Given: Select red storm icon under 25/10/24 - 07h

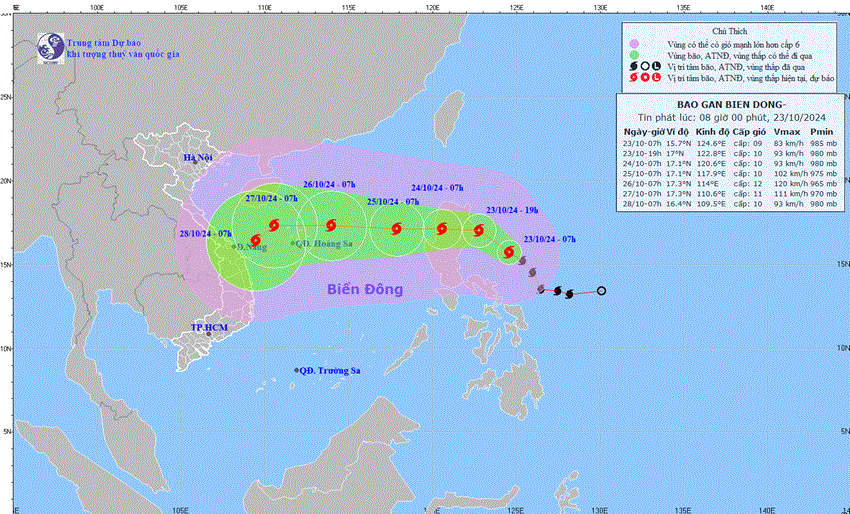Looking at the screenshot, I should (x=396, y=228).
